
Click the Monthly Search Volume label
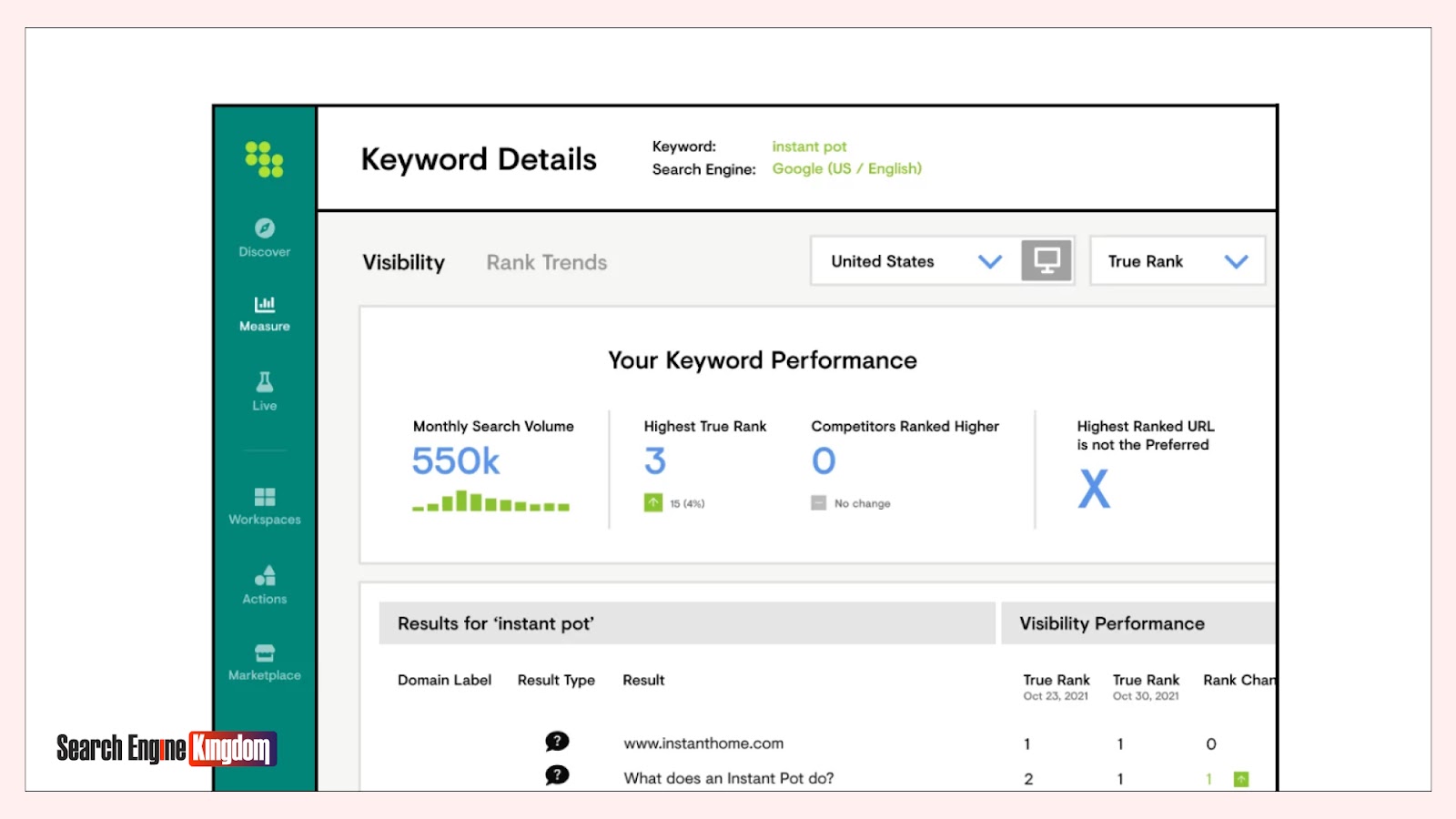click(493, 427)
